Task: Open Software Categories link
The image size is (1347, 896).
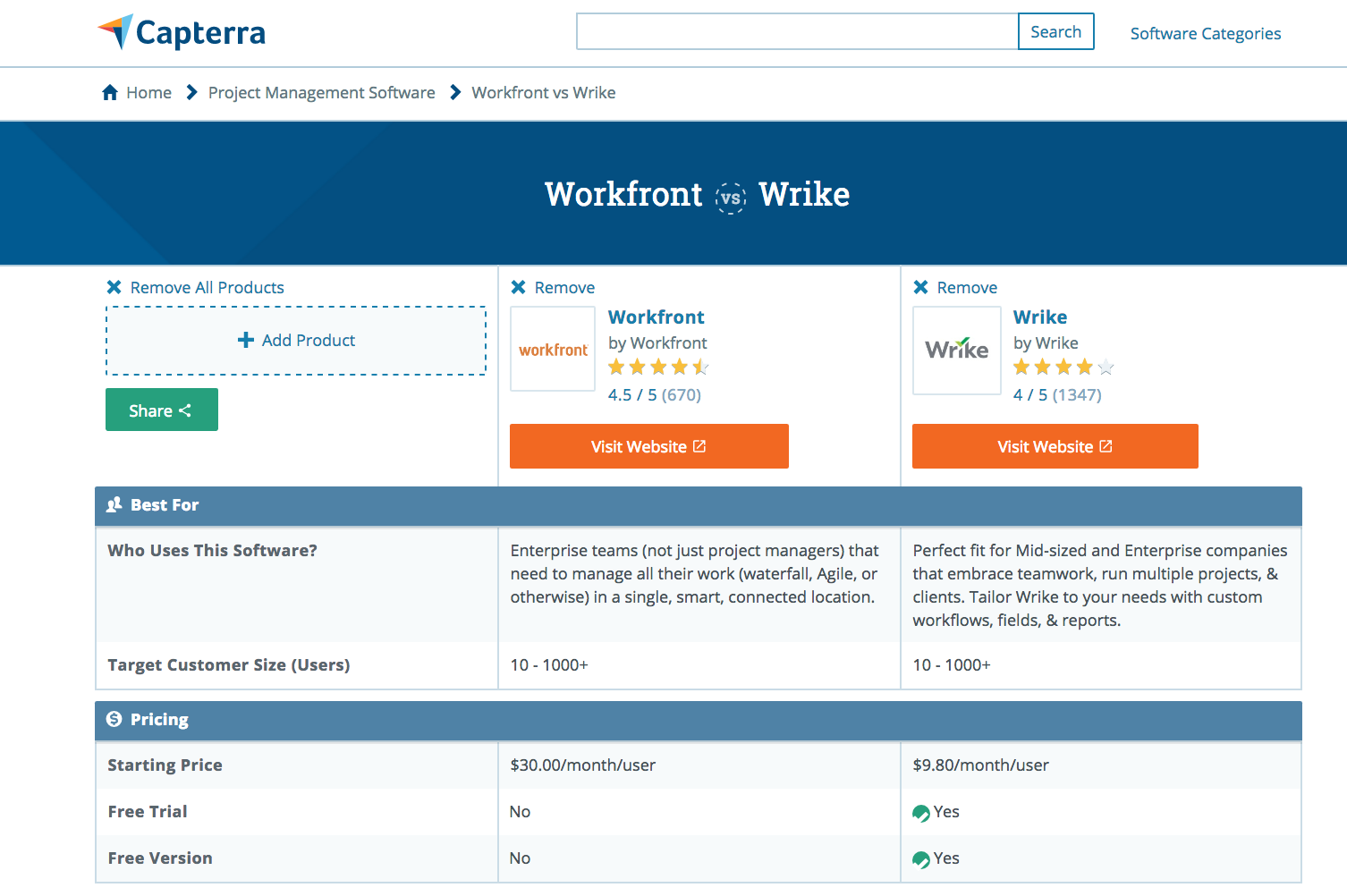Action: (1206, 33)
